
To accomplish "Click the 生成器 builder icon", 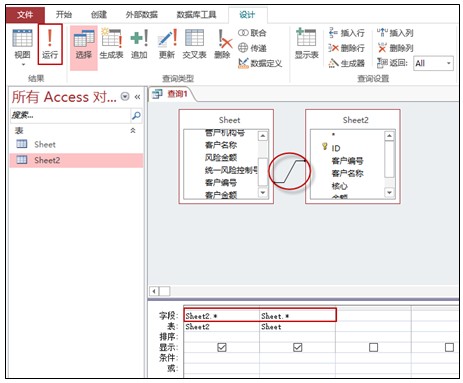I will 347,63.
